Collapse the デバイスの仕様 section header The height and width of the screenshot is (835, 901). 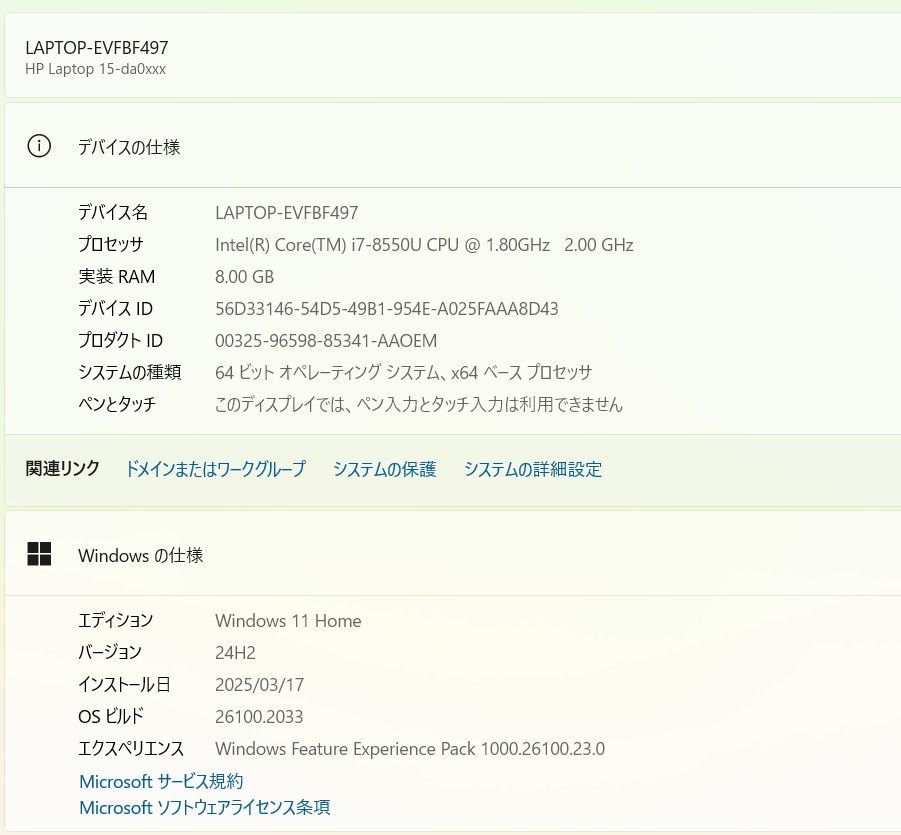pos(453,146)
